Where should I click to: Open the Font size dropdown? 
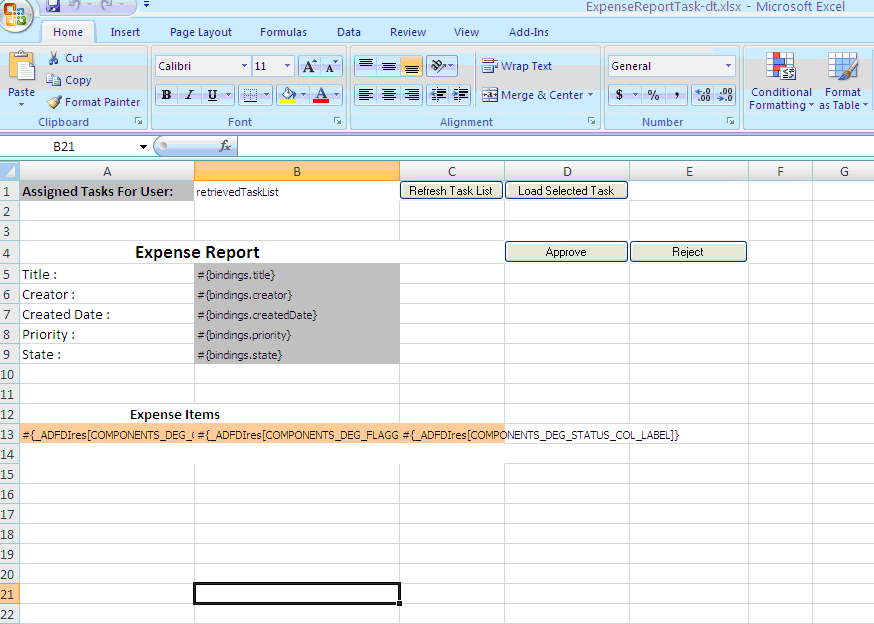[x=287, y=66]
